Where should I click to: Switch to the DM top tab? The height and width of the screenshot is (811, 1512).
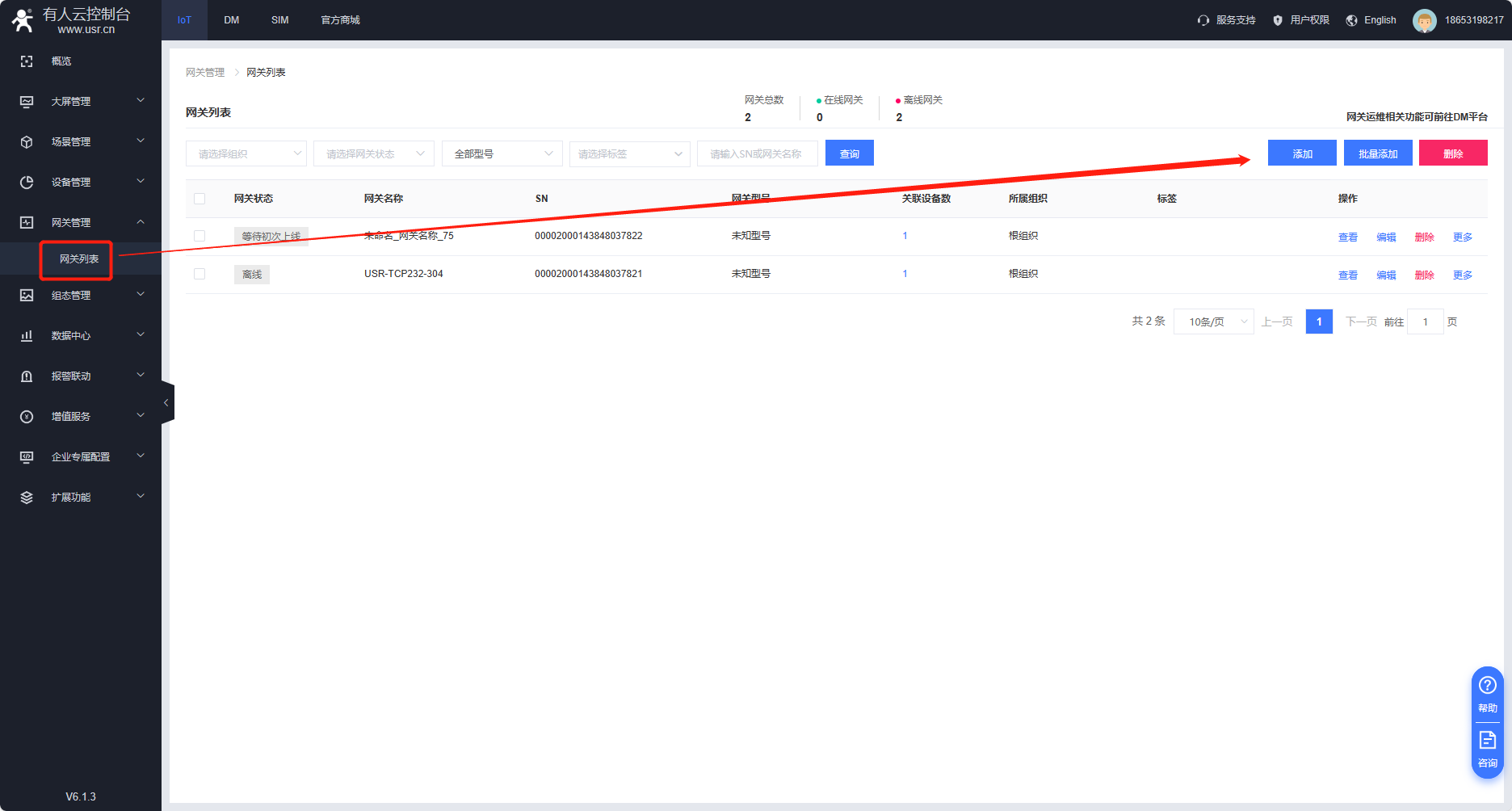pos(232,20)
